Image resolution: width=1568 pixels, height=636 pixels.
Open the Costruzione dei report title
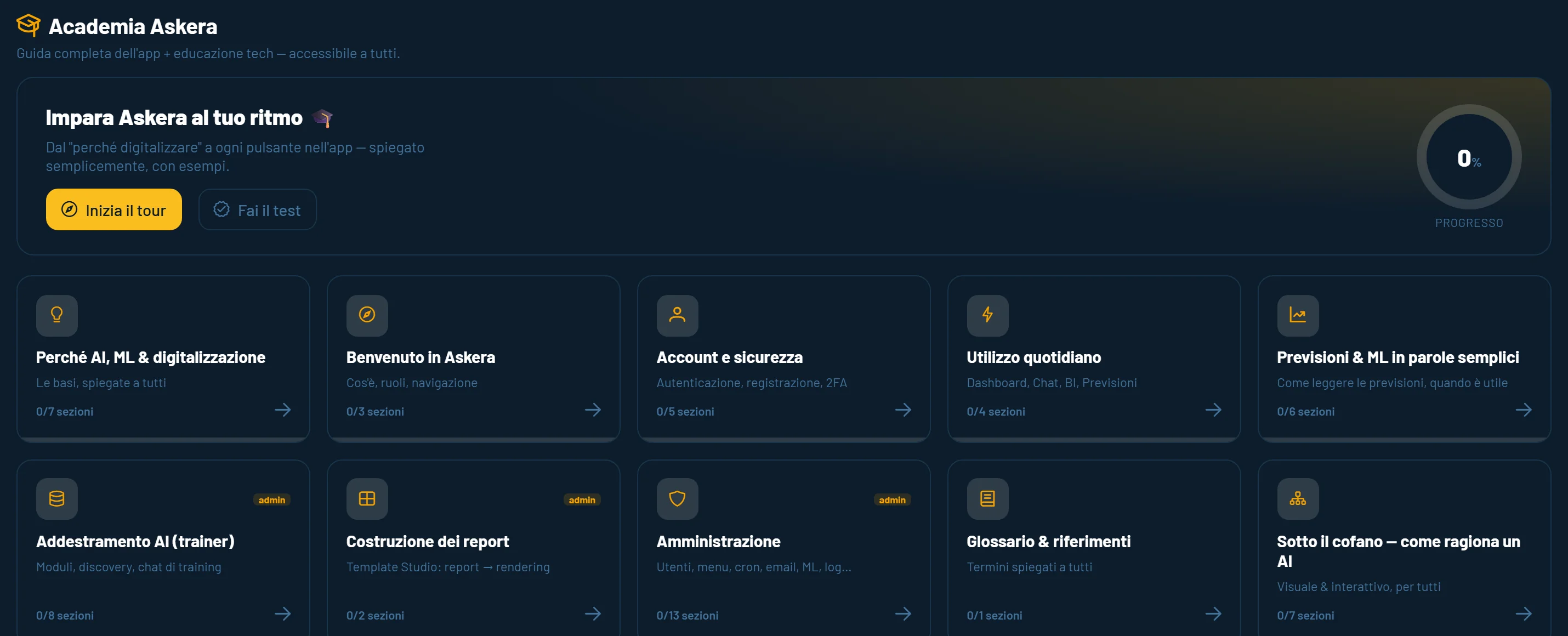point(427,542)
